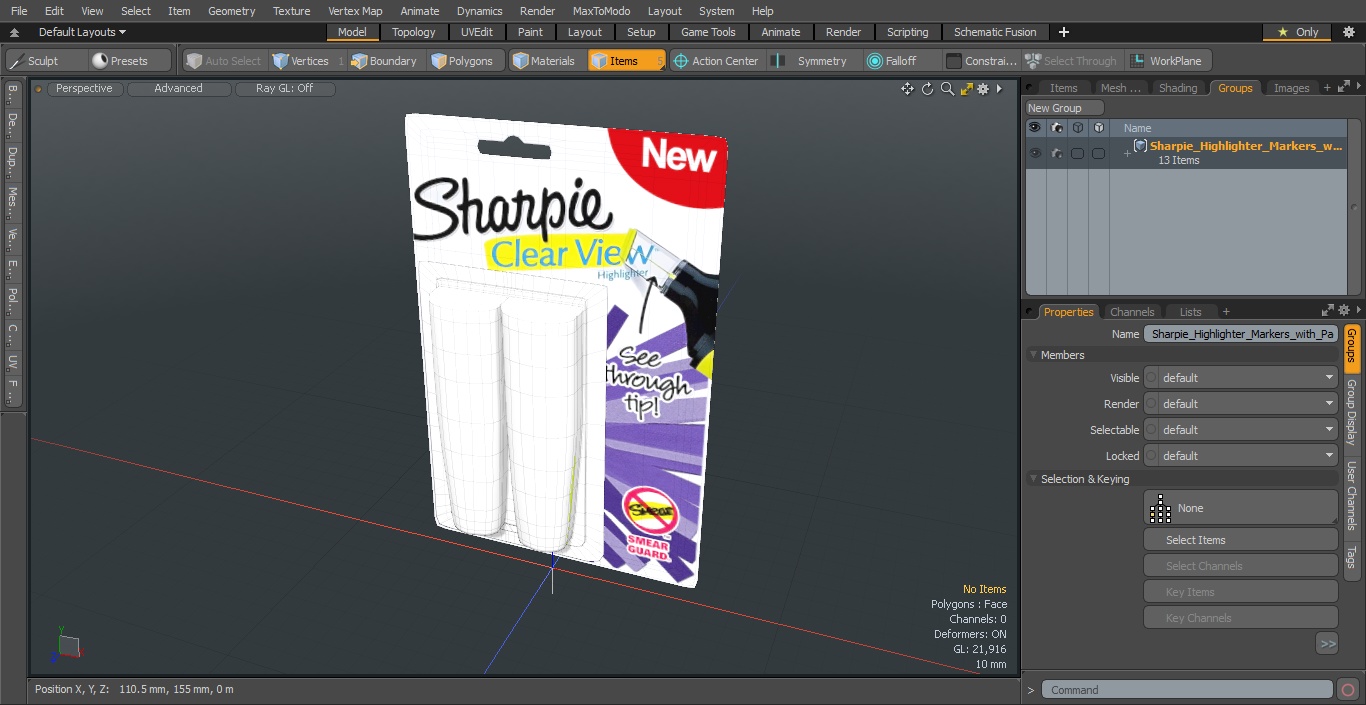Open the User Channels vertical tab
Viewport: 1366px width, 705px height.
click(1351, 495)
